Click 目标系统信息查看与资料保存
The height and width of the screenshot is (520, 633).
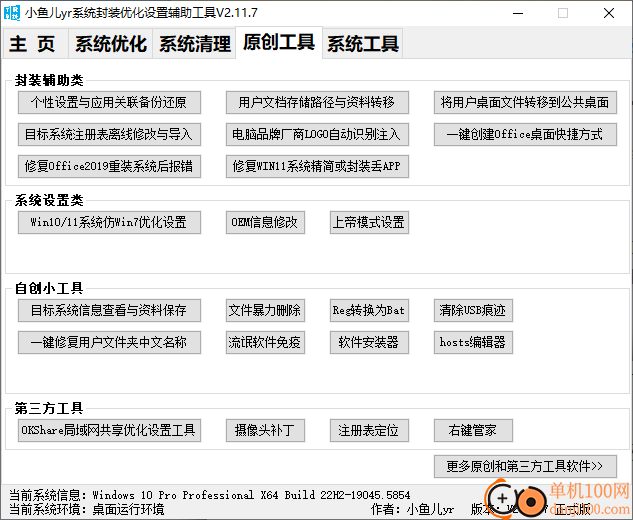point(109,310)
